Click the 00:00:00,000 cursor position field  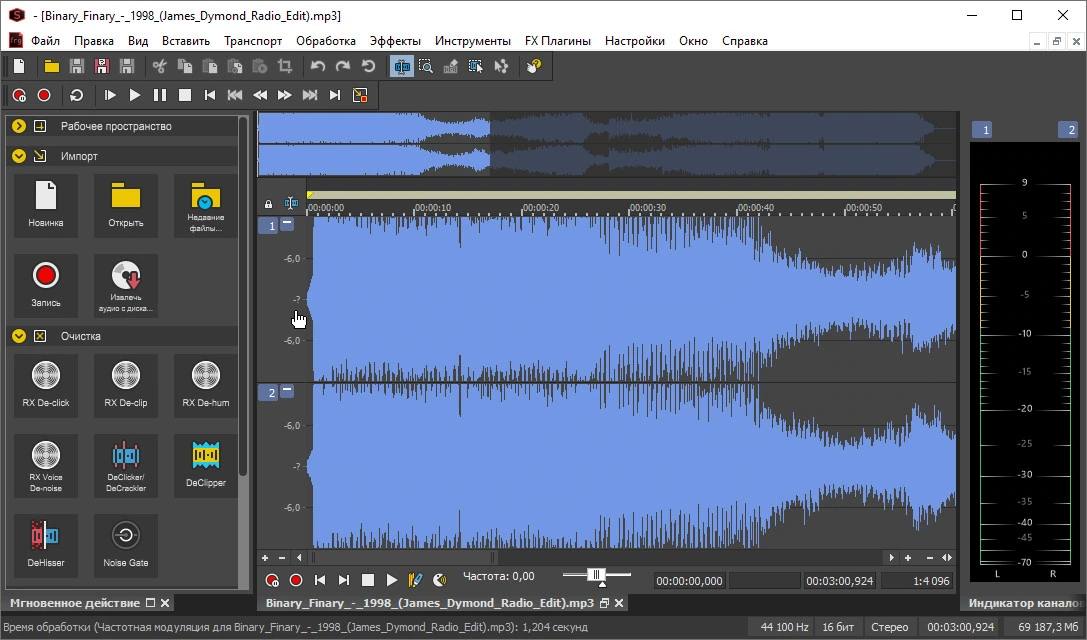pyautogui.click(x=689, y=581)
